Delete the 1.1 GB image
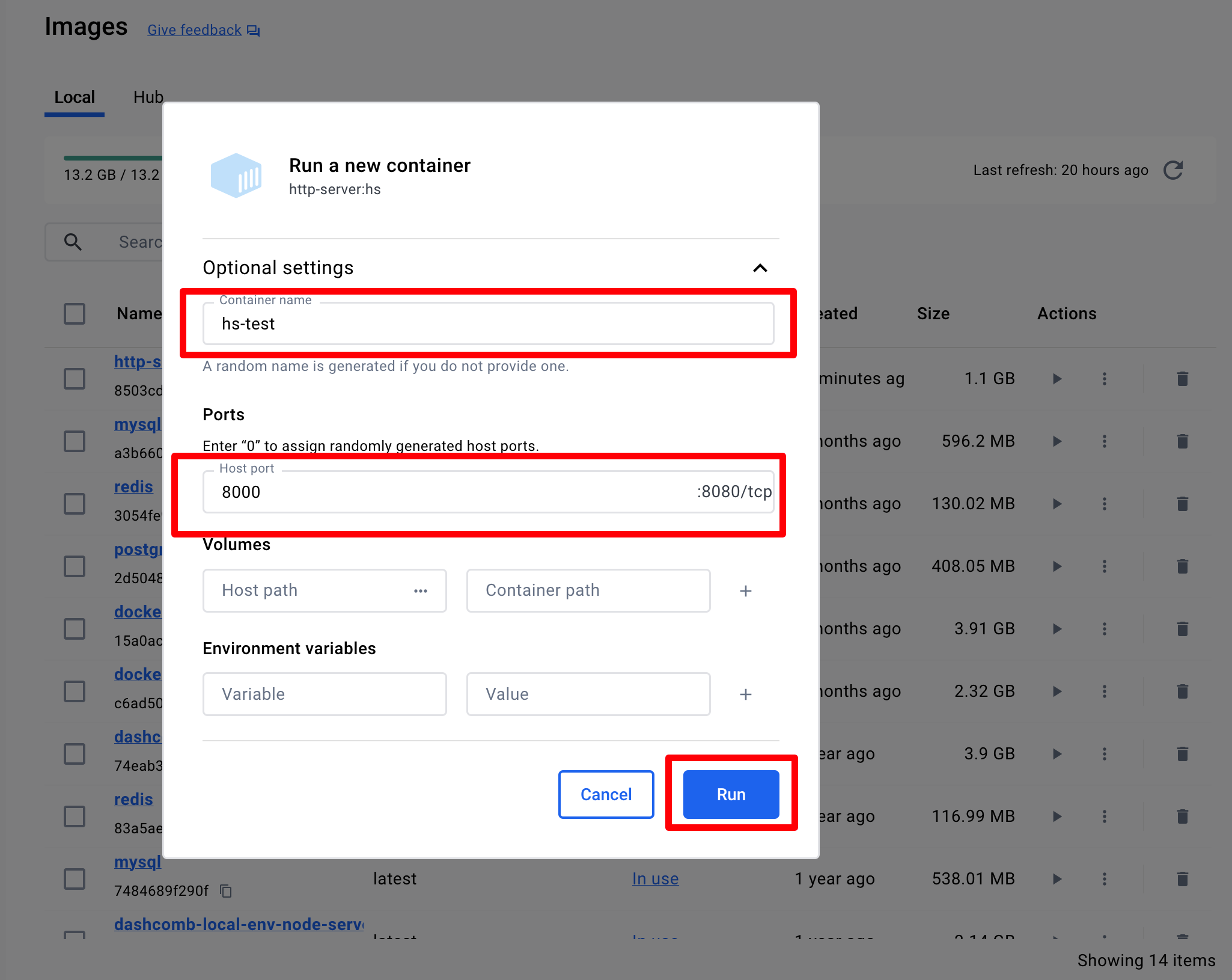The height and width of the screenshot is (980, 1232). click(1182, 379)
